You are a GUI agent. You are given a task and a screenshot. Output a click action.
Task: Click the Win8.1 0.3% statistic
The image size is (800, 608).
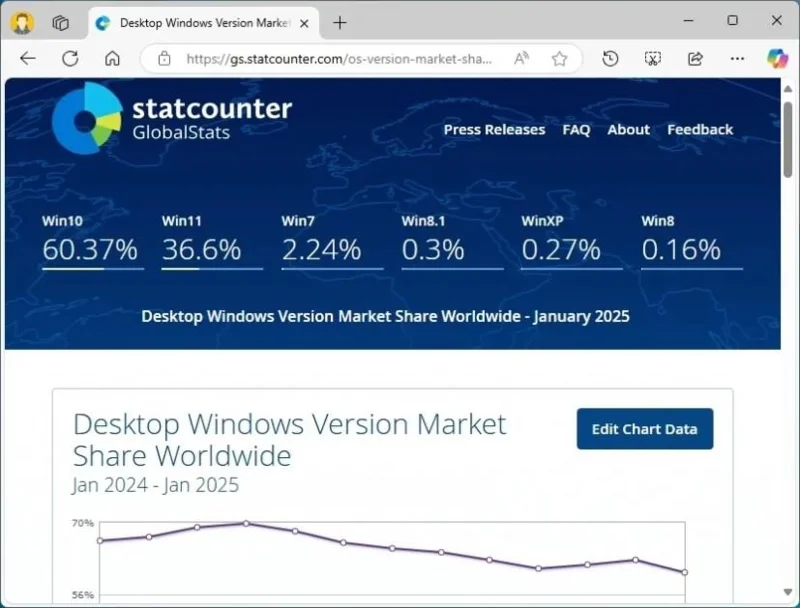coord(452,242)
